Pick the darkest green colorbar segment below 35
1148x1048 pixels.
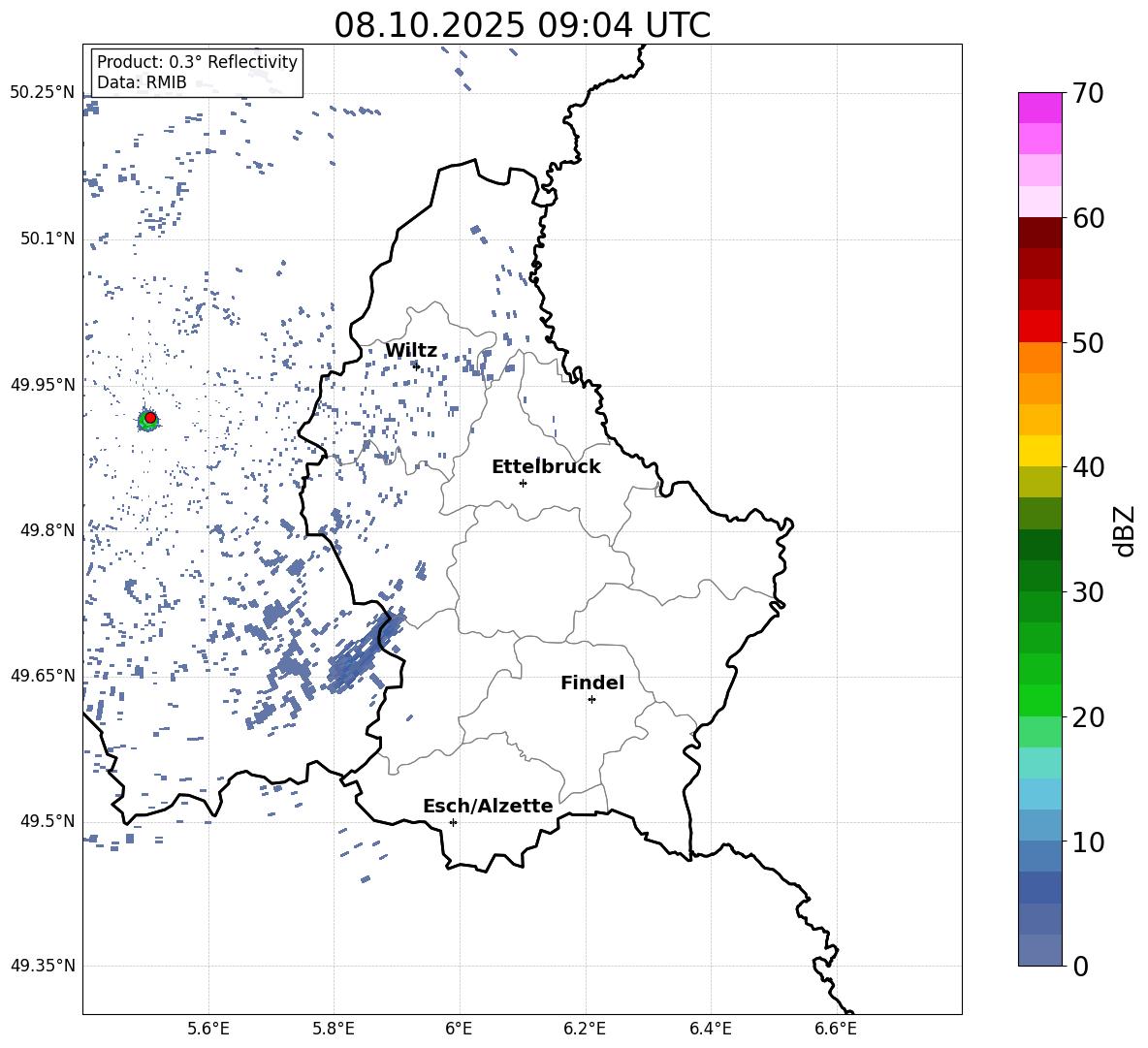(x=1040, y=545)
